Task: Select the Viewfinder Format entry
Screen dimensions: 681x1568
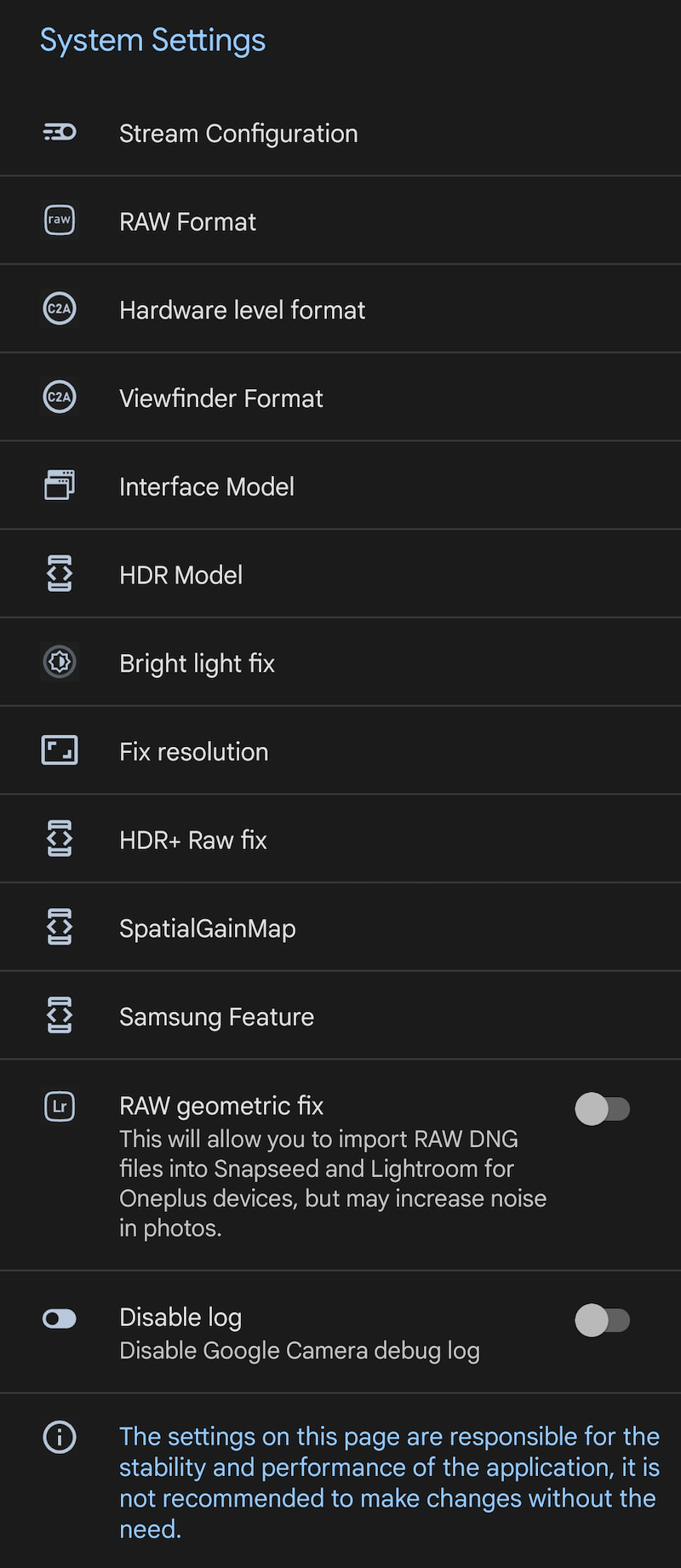Action: coord(340,397)
